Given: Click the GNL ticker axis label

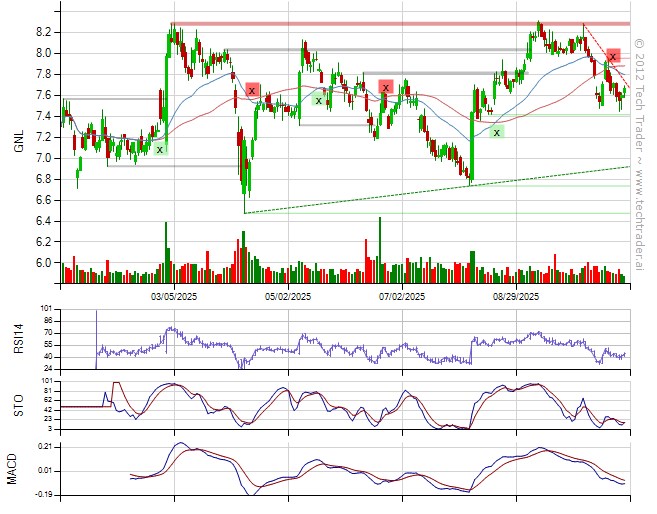Looking at the screenshot, I should (19, 142).
